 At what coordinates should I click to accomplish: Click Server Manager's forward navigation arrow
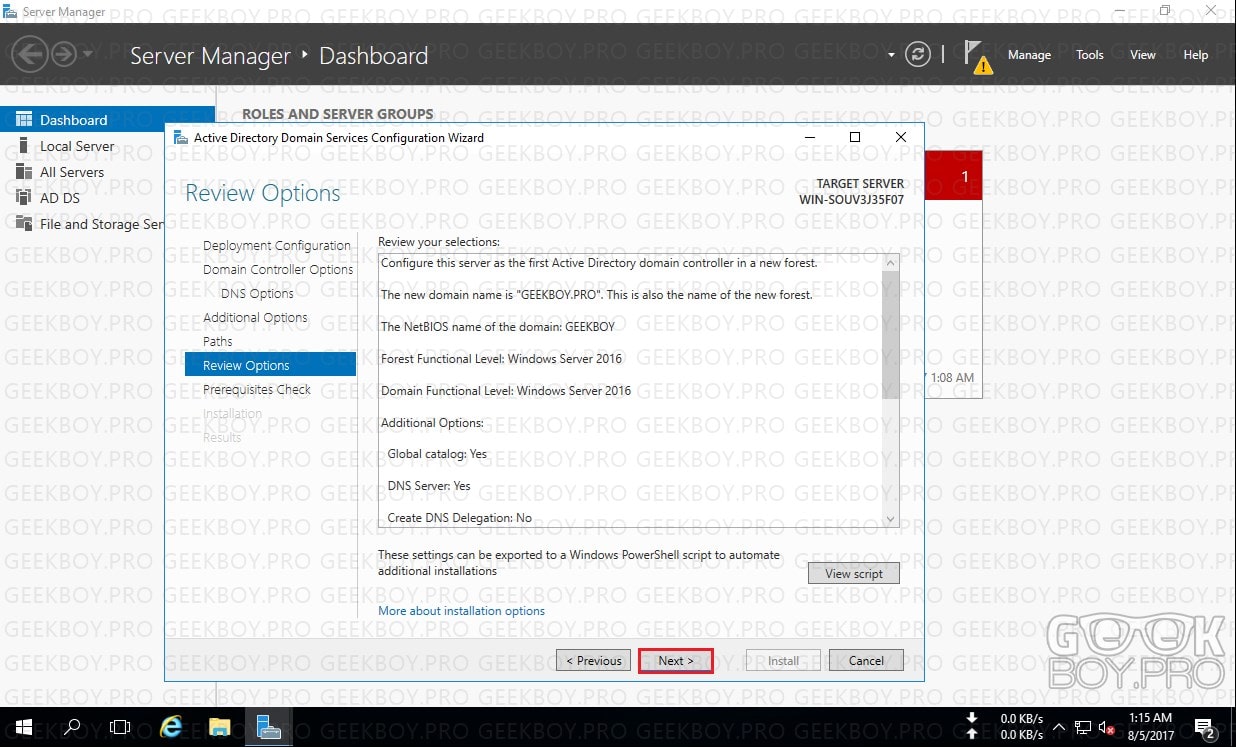click(64, 54)
